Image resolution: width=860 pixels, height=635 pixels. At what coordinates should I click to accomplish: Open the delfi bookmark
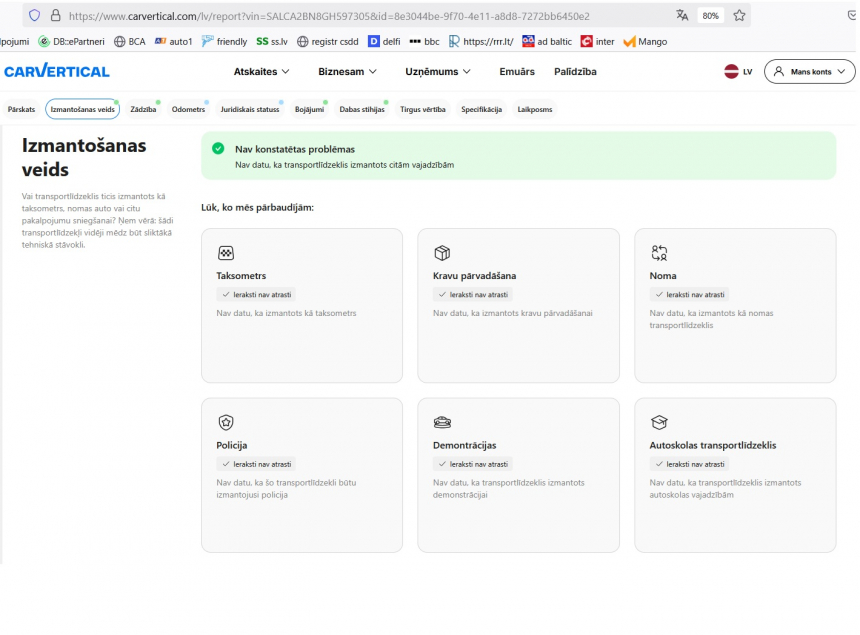[384, 42]
